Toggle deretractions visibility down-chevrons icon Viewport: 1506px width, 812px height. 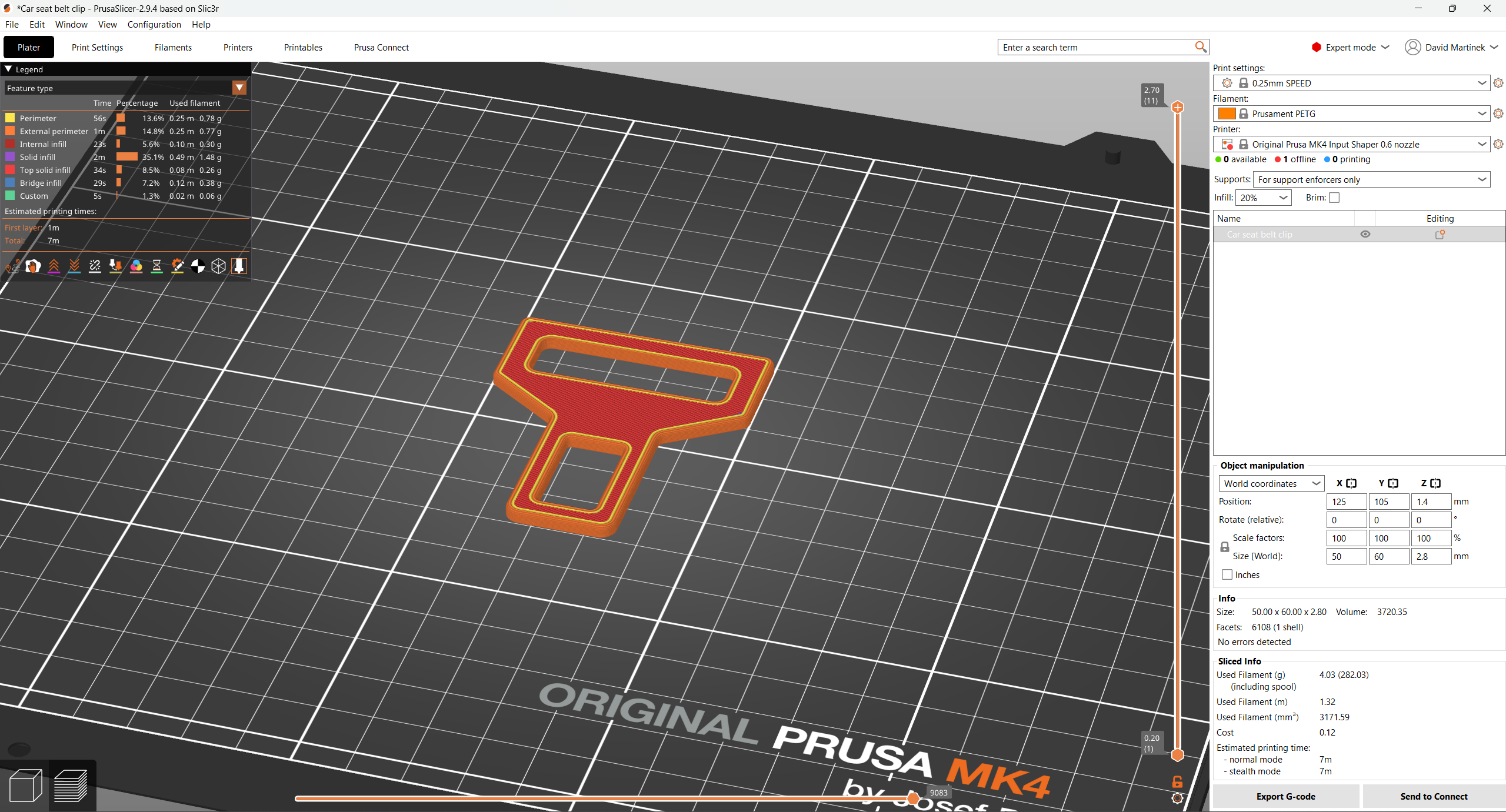(74, 266)
